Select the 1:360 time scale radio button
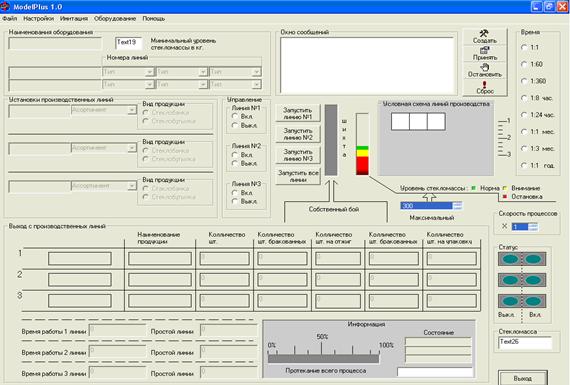 [524, 81]
